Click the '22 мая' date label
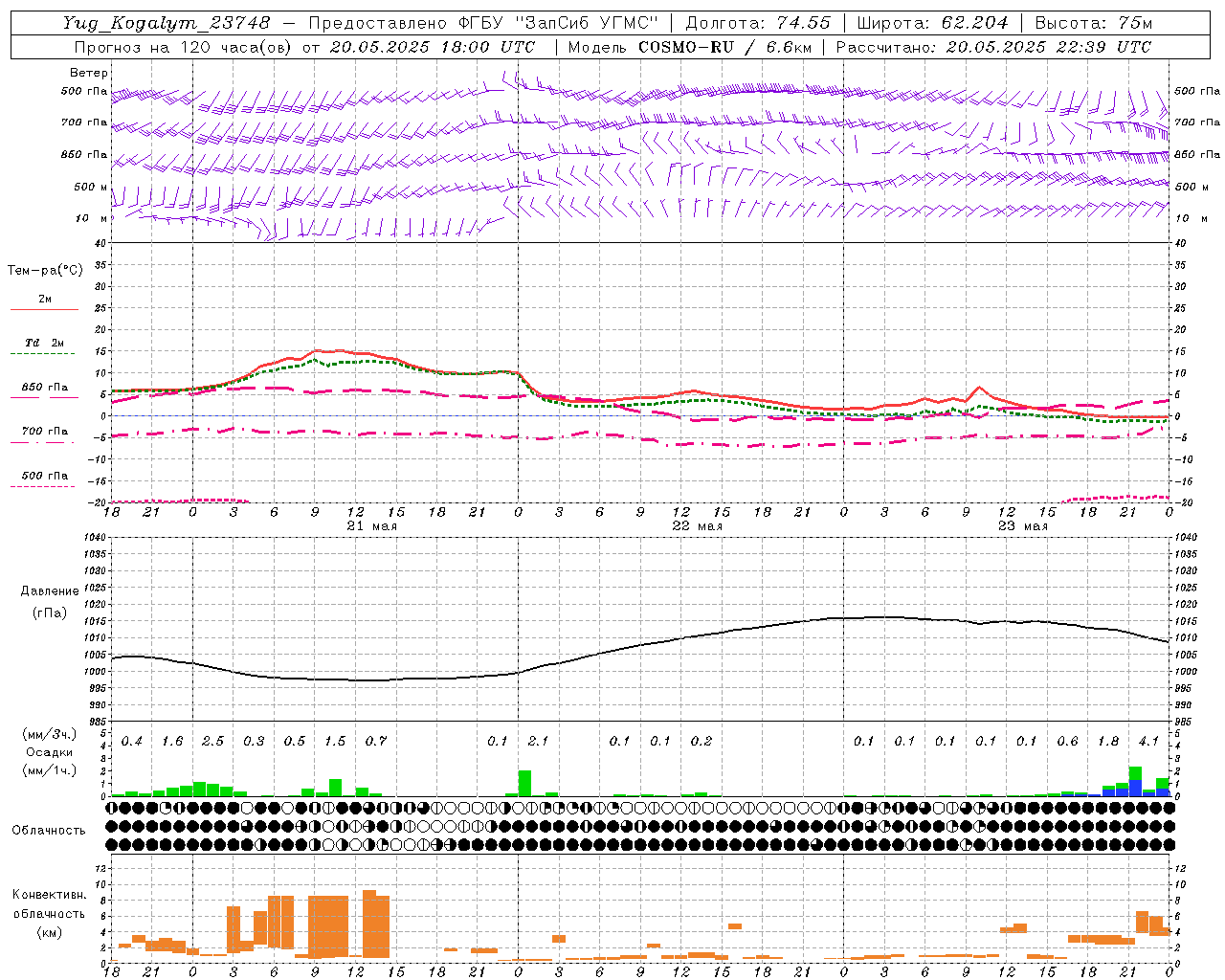Viewport: 1225px width, 980px height. pos(698,526)
